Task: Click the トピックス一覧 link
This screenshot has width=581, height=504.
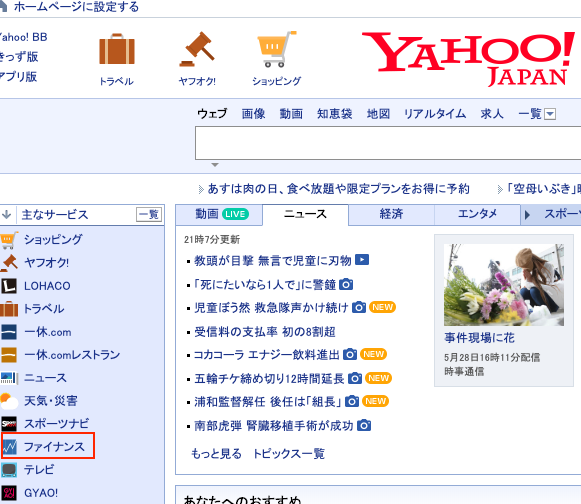Action: tap(289, 454)
